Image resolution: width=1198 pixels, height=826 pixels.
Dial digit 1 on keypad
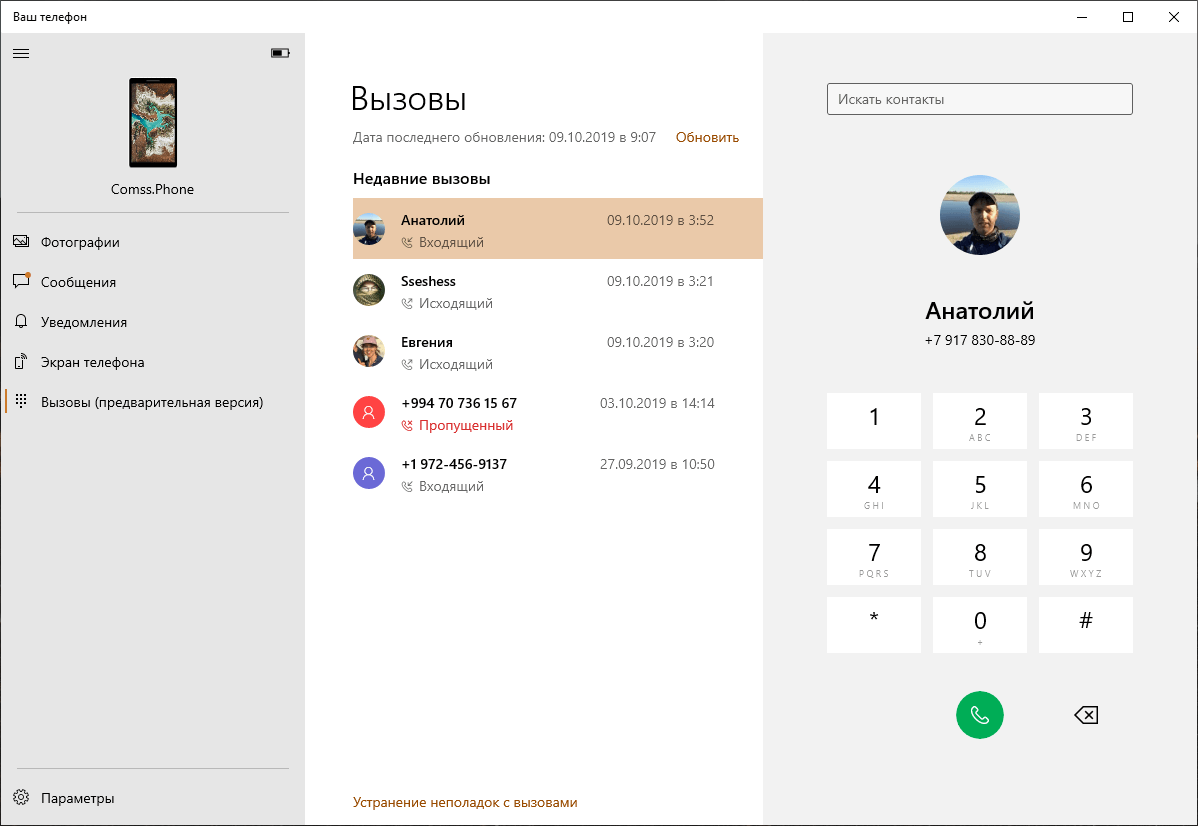(x=874, y=421)
